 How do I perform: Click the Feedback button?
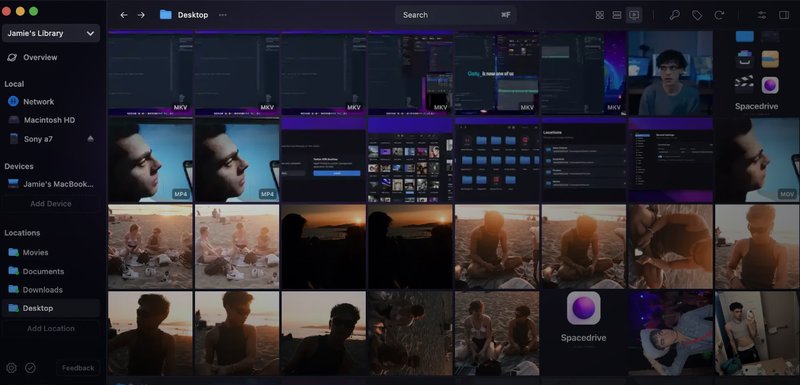[x=78, y=368]
